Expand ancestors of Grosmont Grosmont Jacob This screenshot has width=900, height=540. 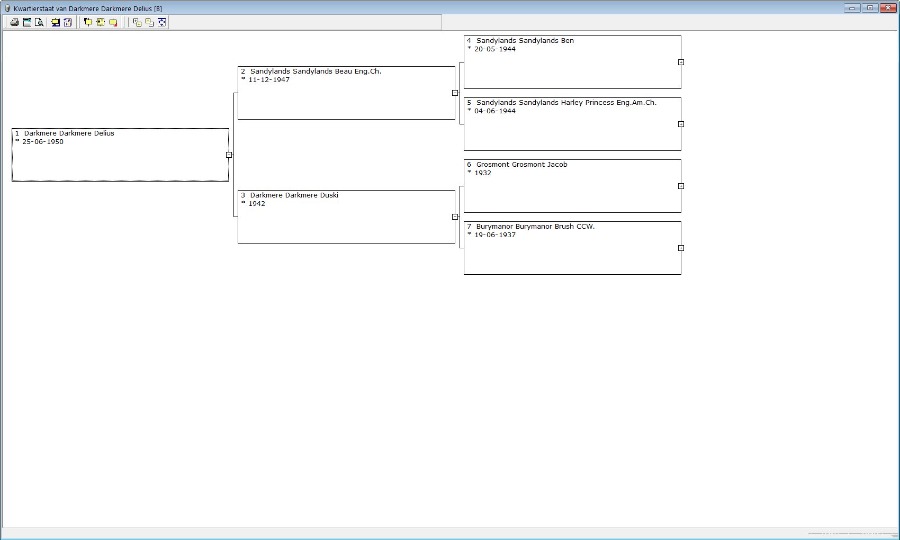tap(681, 186)
